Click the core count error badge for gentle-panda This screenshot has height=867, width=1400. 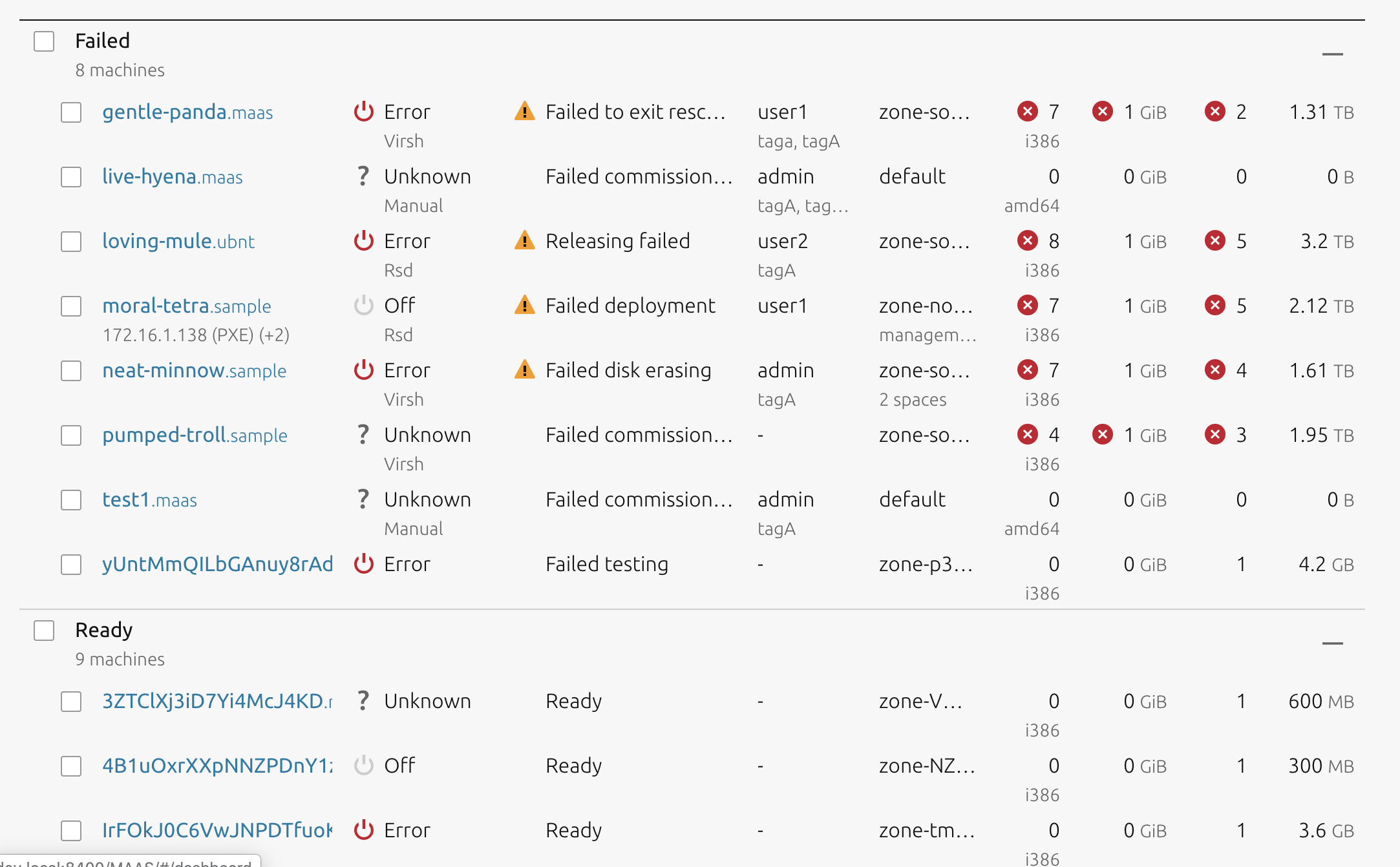1027,111
